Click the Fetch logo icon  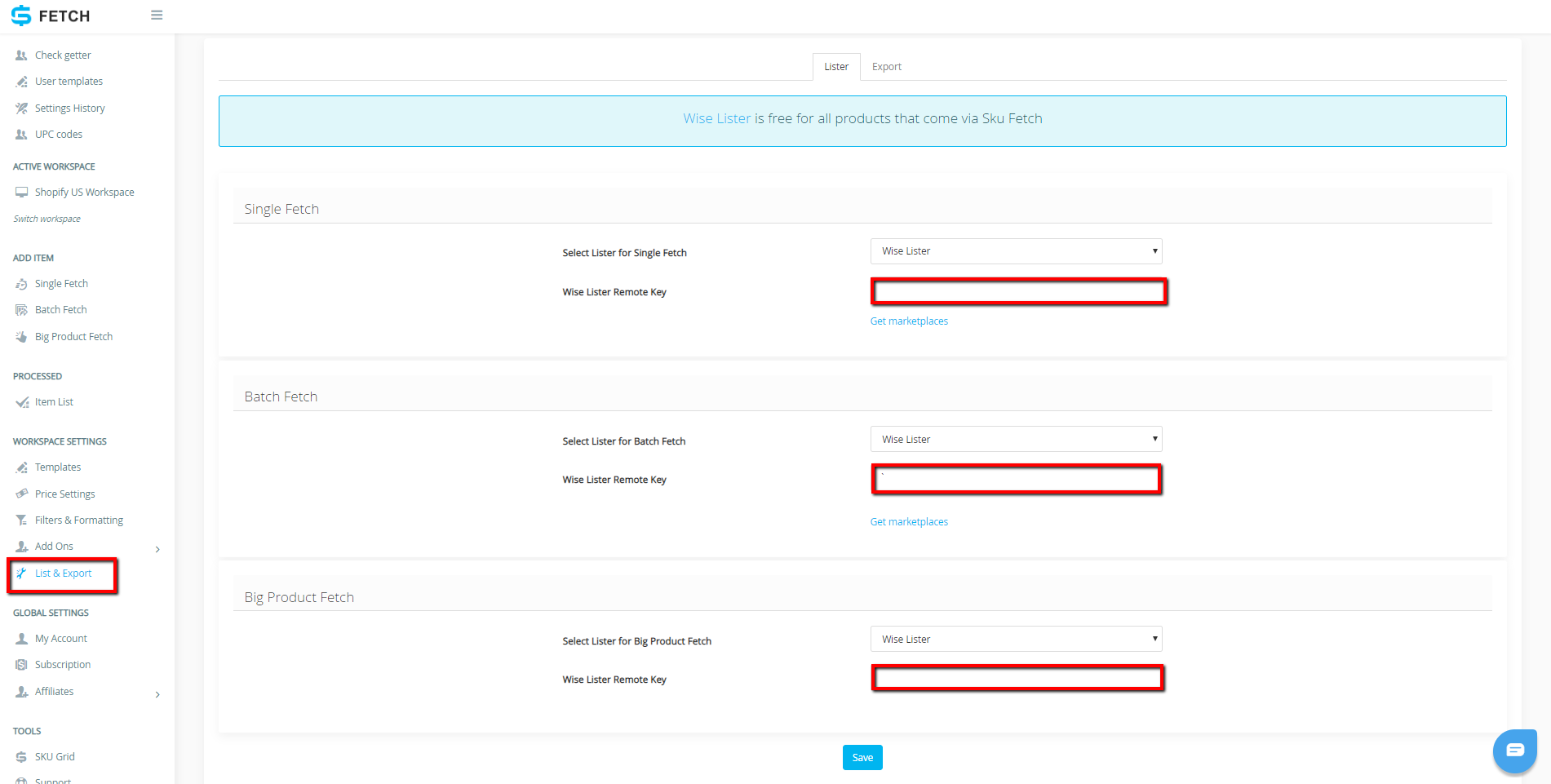[20, 16]
